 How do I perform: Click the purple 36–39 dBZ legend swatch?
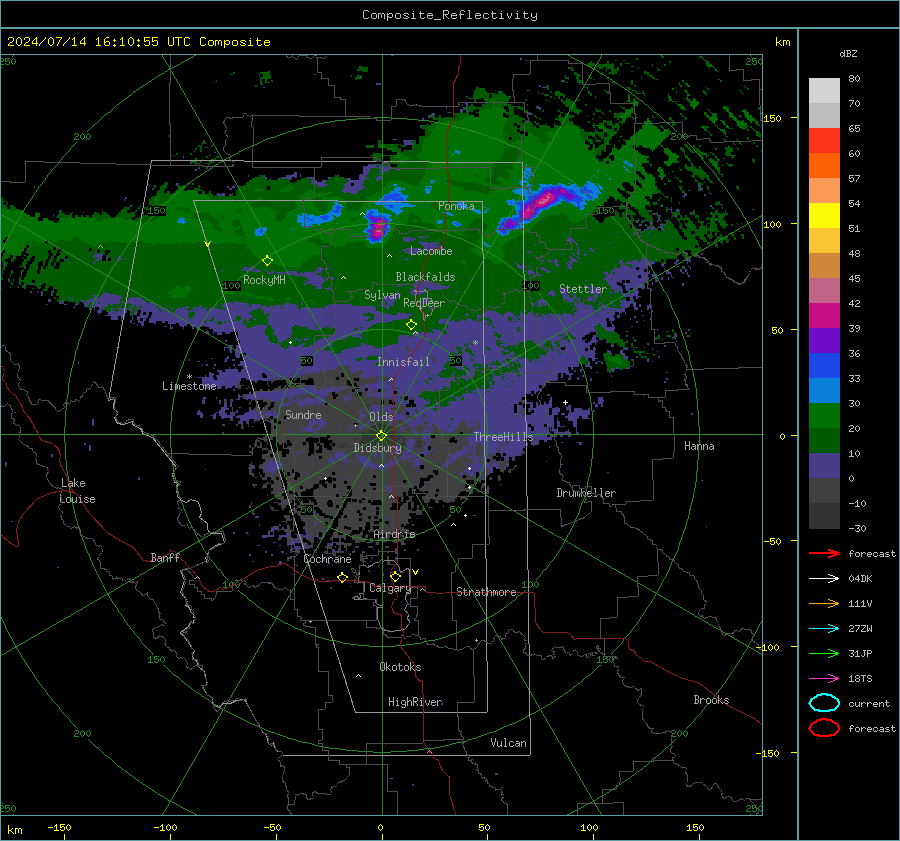824,340
